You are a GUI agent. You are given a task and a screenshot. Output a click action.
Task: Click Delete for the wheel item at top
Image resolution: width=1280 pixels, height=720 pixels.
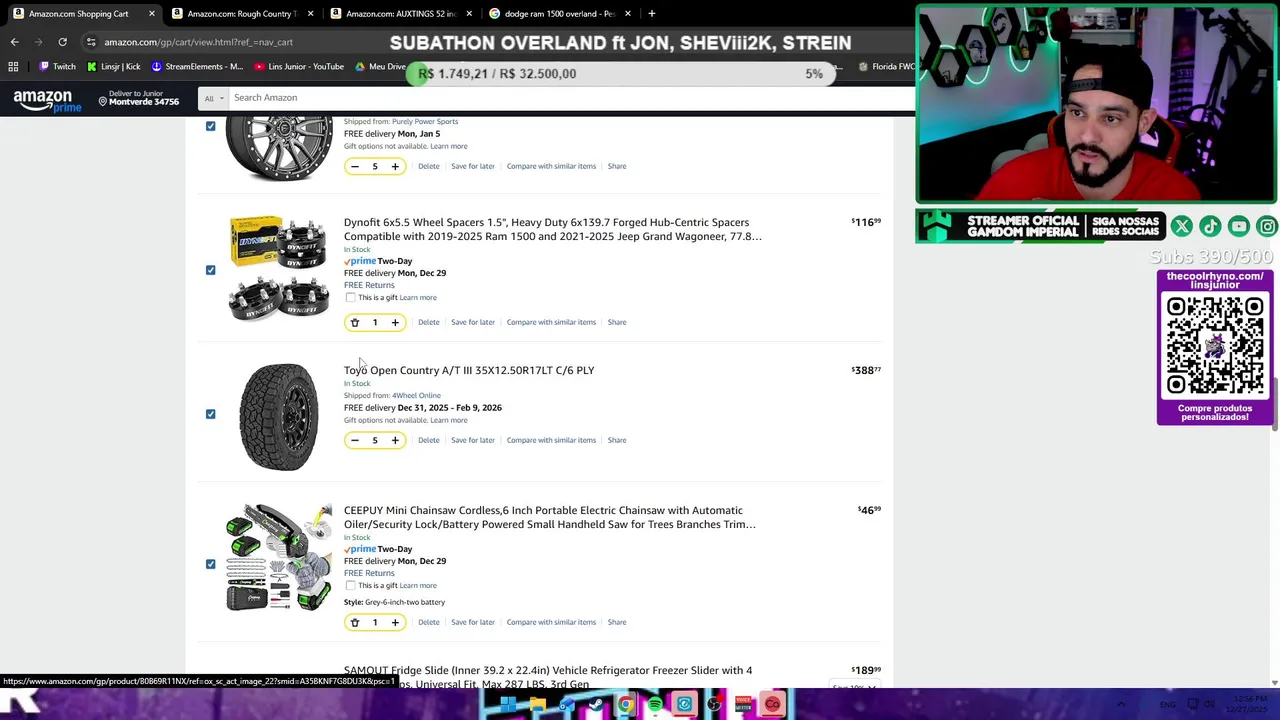tap(428, 166)
